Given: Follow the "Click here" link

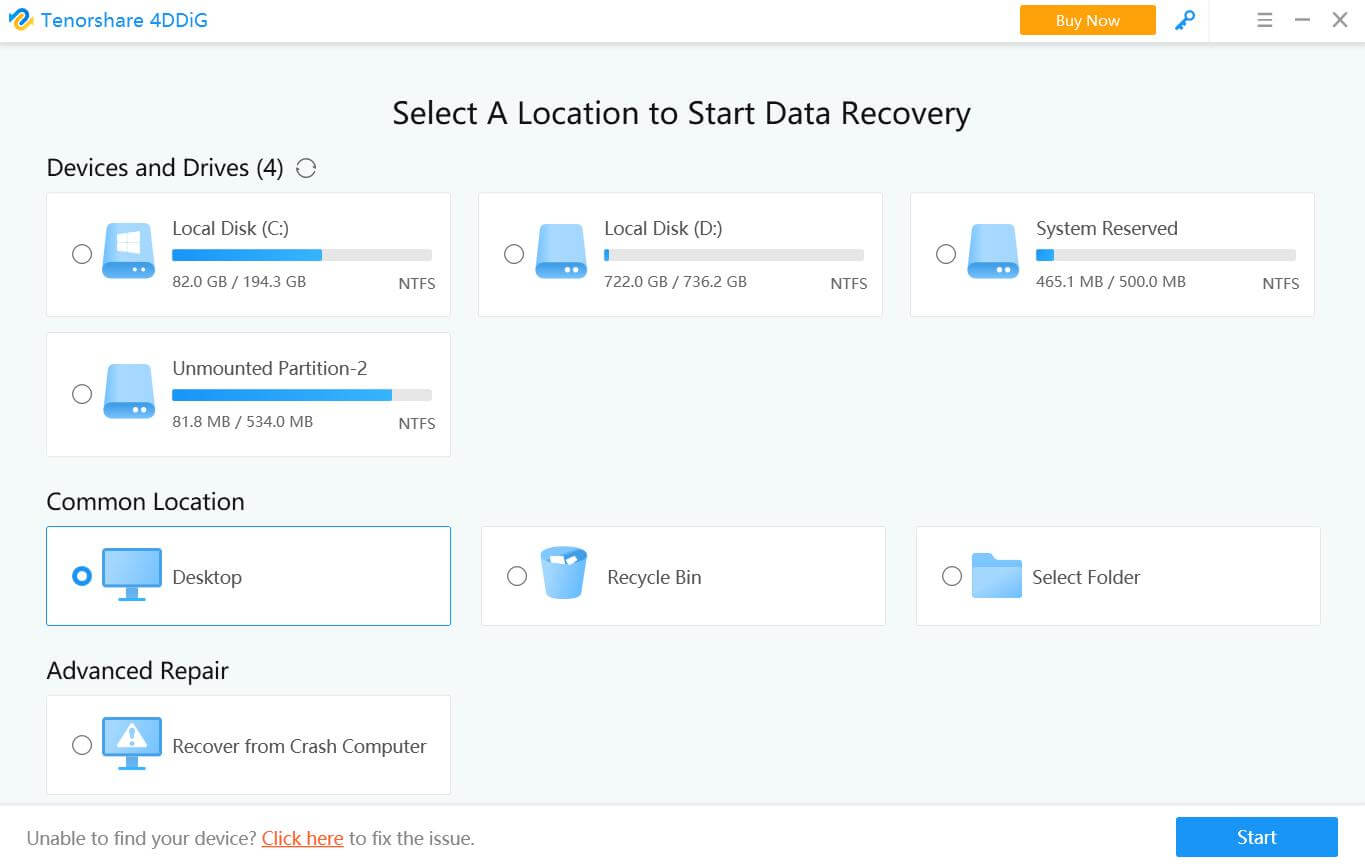Looking at the screenshot, I should click(x=302, y=838).
